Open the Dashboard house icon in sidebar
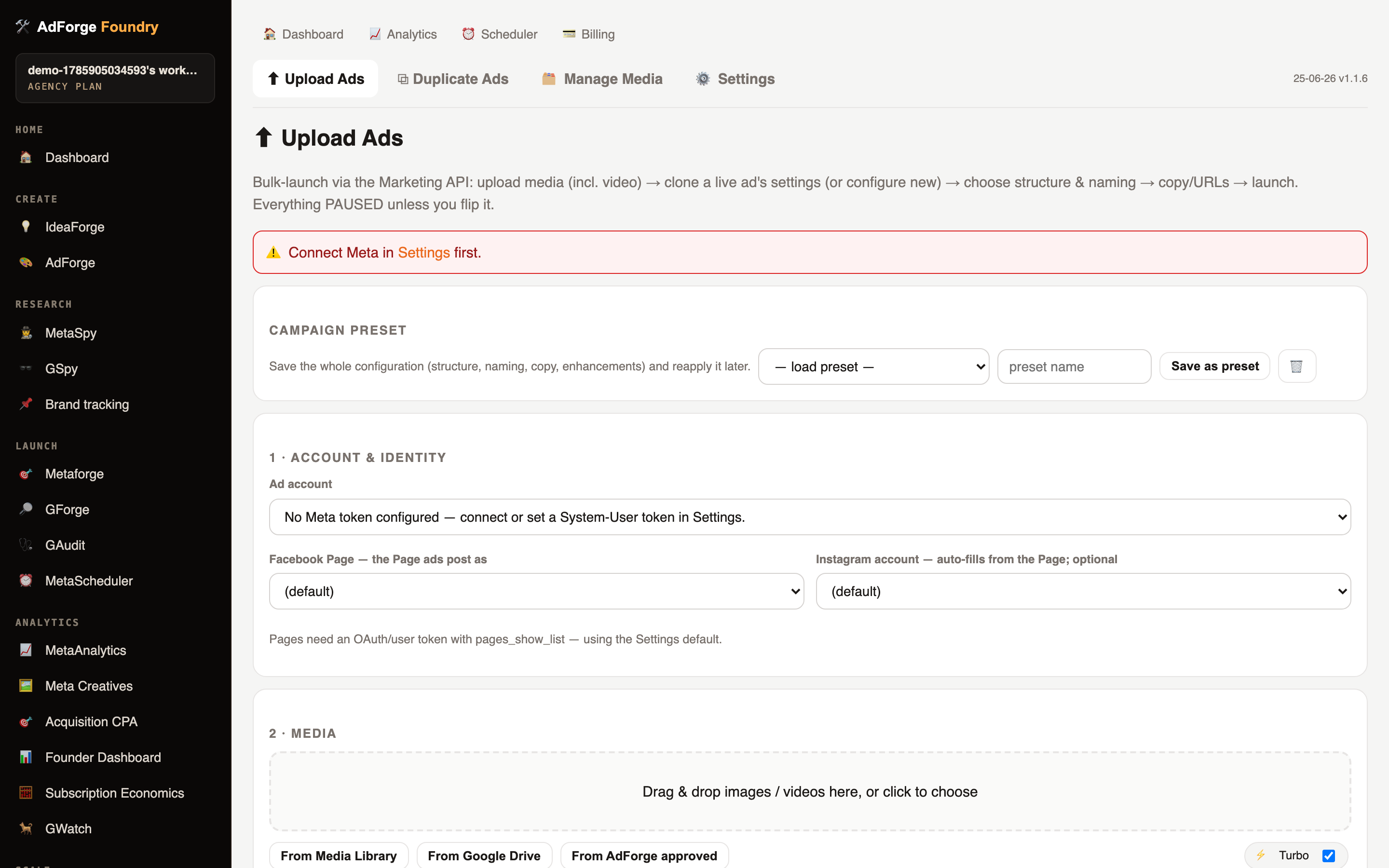 coord(26,157)
